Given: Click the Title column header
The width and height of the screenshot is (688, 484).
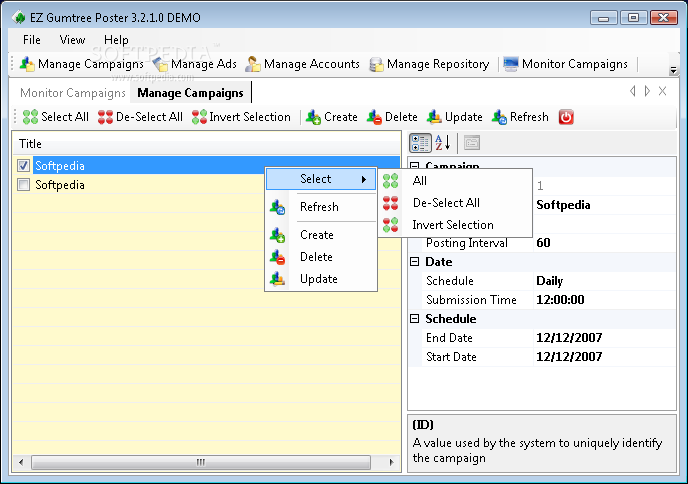Looking at the screenshot, I should tap(206, 144).
